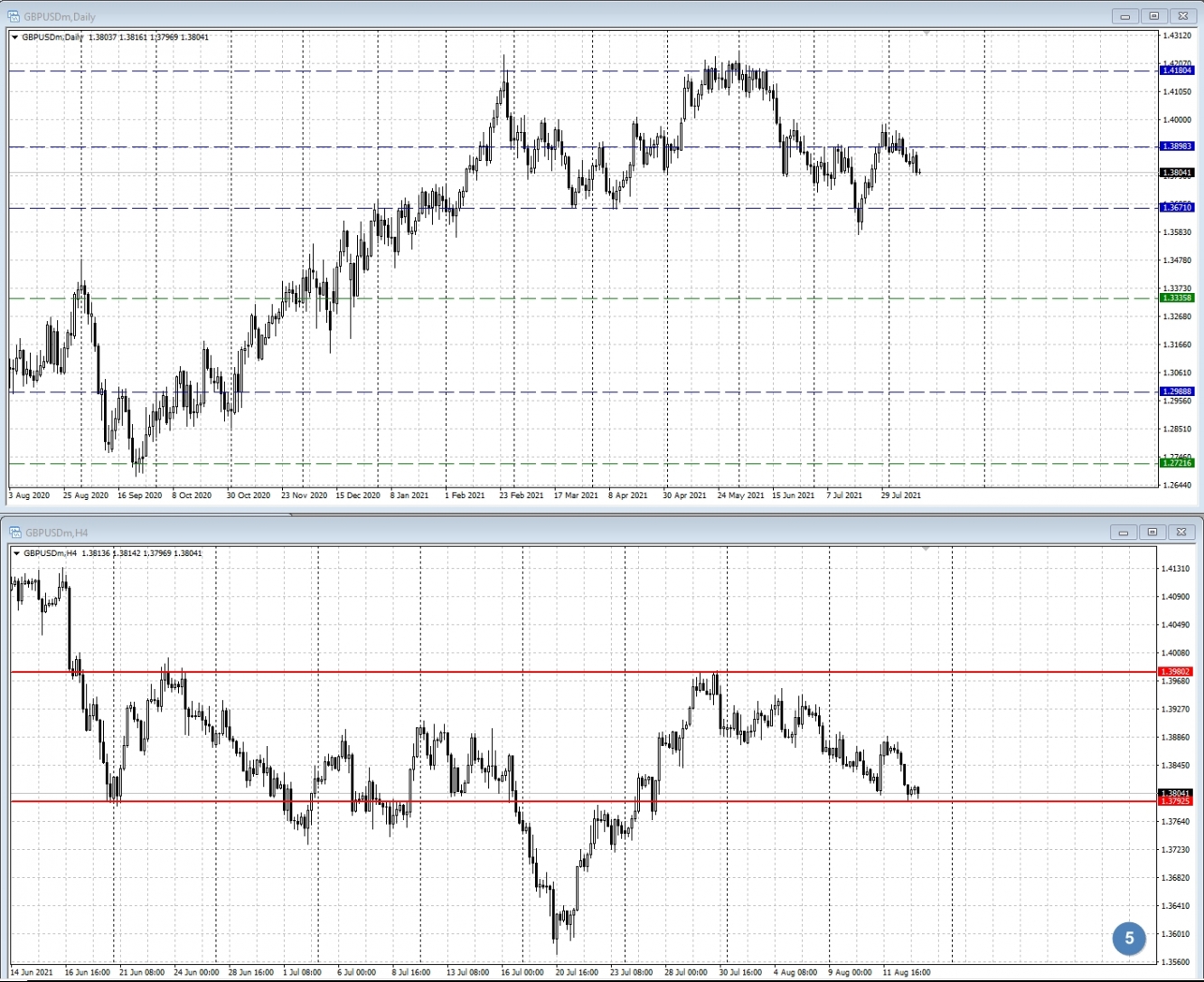Click the 3 Aug 2020 date on Daily time axis
Image resolution: width=1204 pixels, height=982 pixels.
[30, 496]
